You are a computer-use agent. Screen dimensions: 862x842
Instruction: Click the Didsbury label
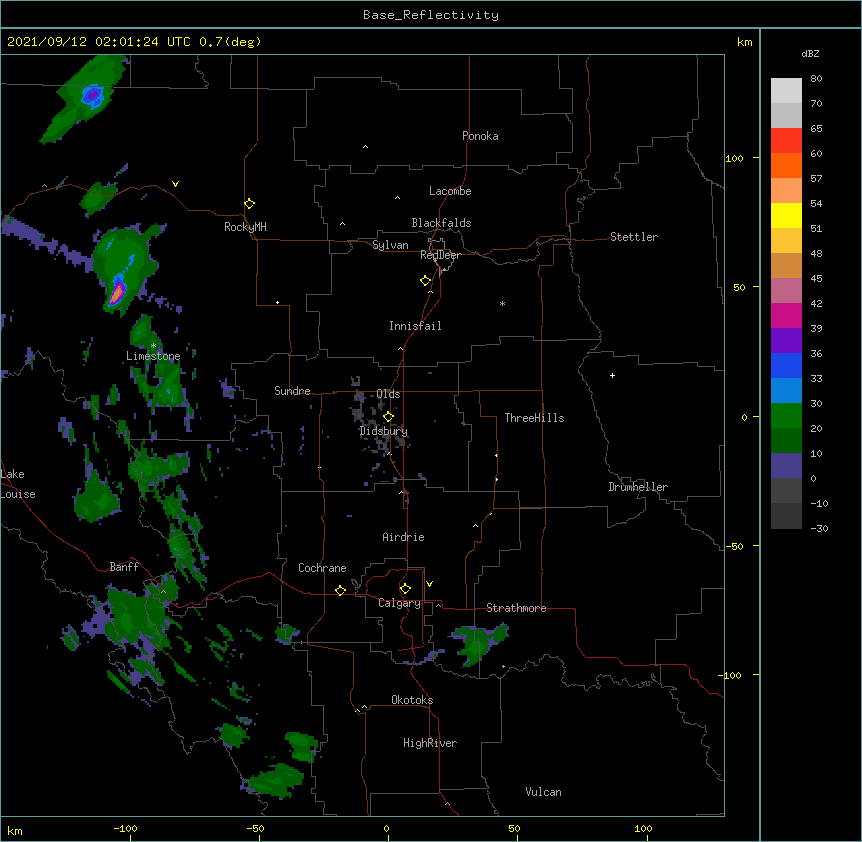click(x=384, y=431)
